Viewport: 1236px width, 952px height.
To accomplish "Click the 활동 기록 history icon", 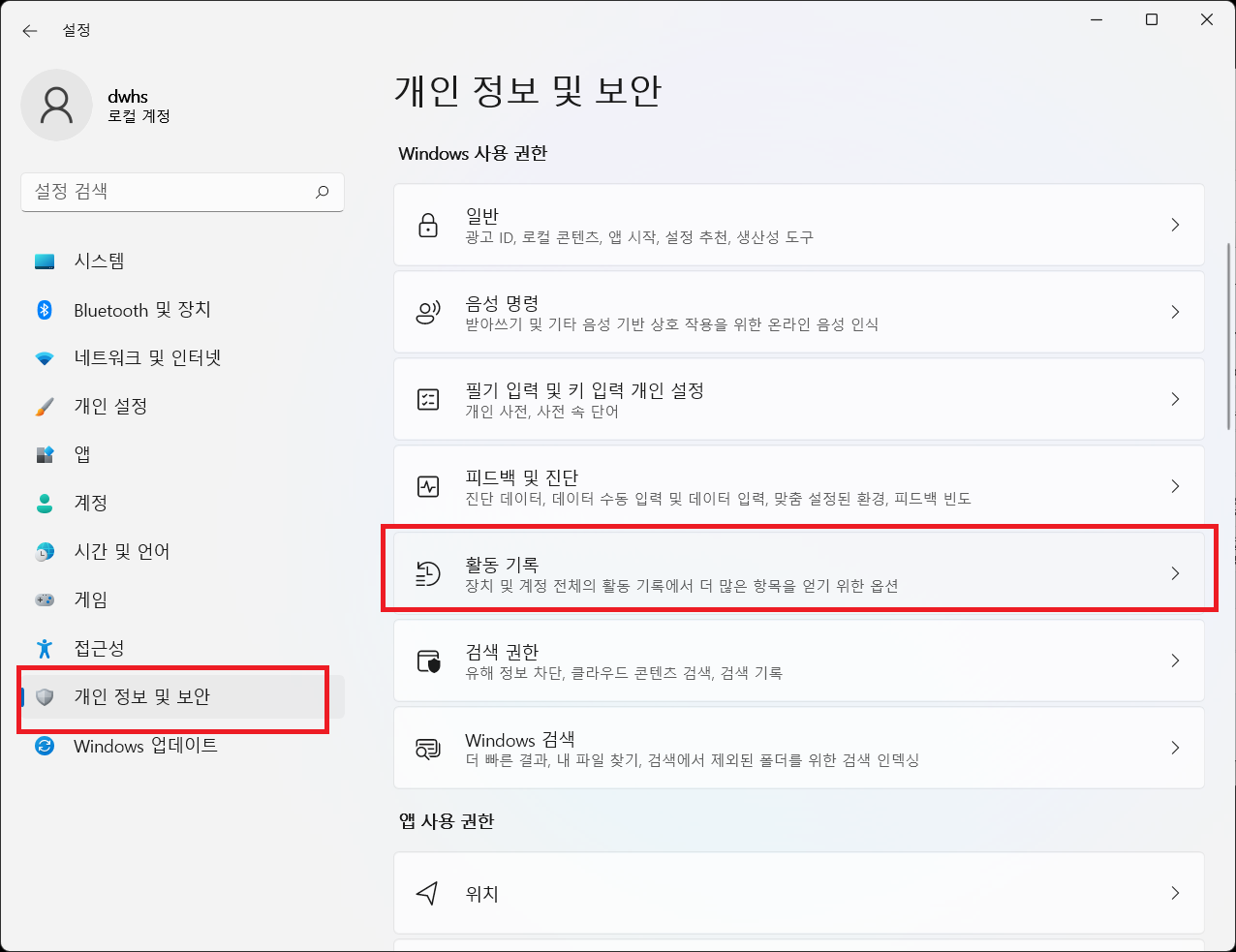I will [428, 573].
